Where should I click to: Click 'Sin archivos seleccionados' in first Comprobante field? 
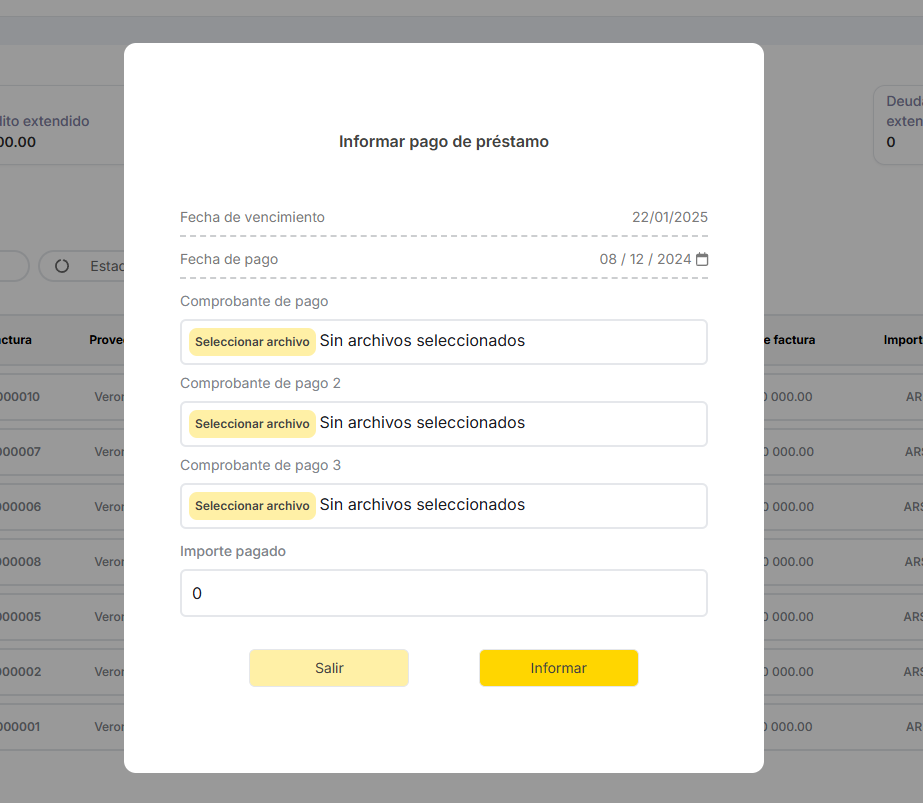[422, 341]
